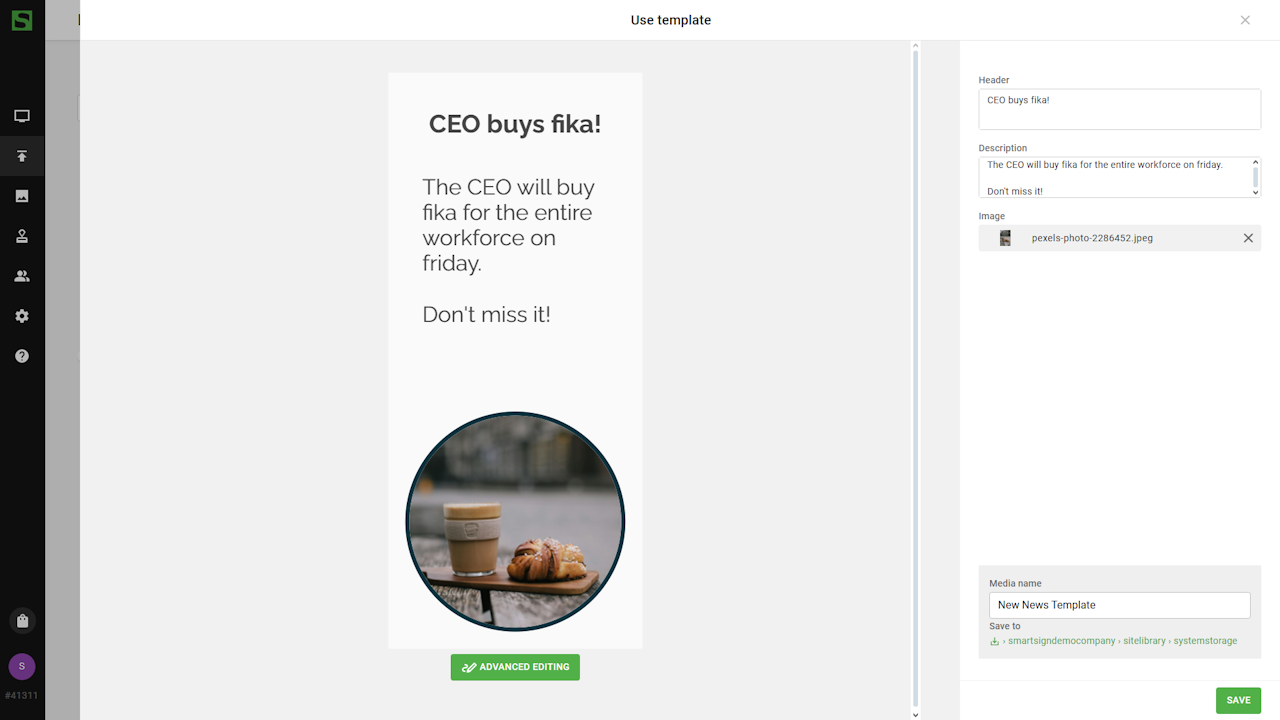1280x720 pixels.
Task: Remove the pexels-photo-2286452.jpeg image
Action: click(x=1248, y=238)
